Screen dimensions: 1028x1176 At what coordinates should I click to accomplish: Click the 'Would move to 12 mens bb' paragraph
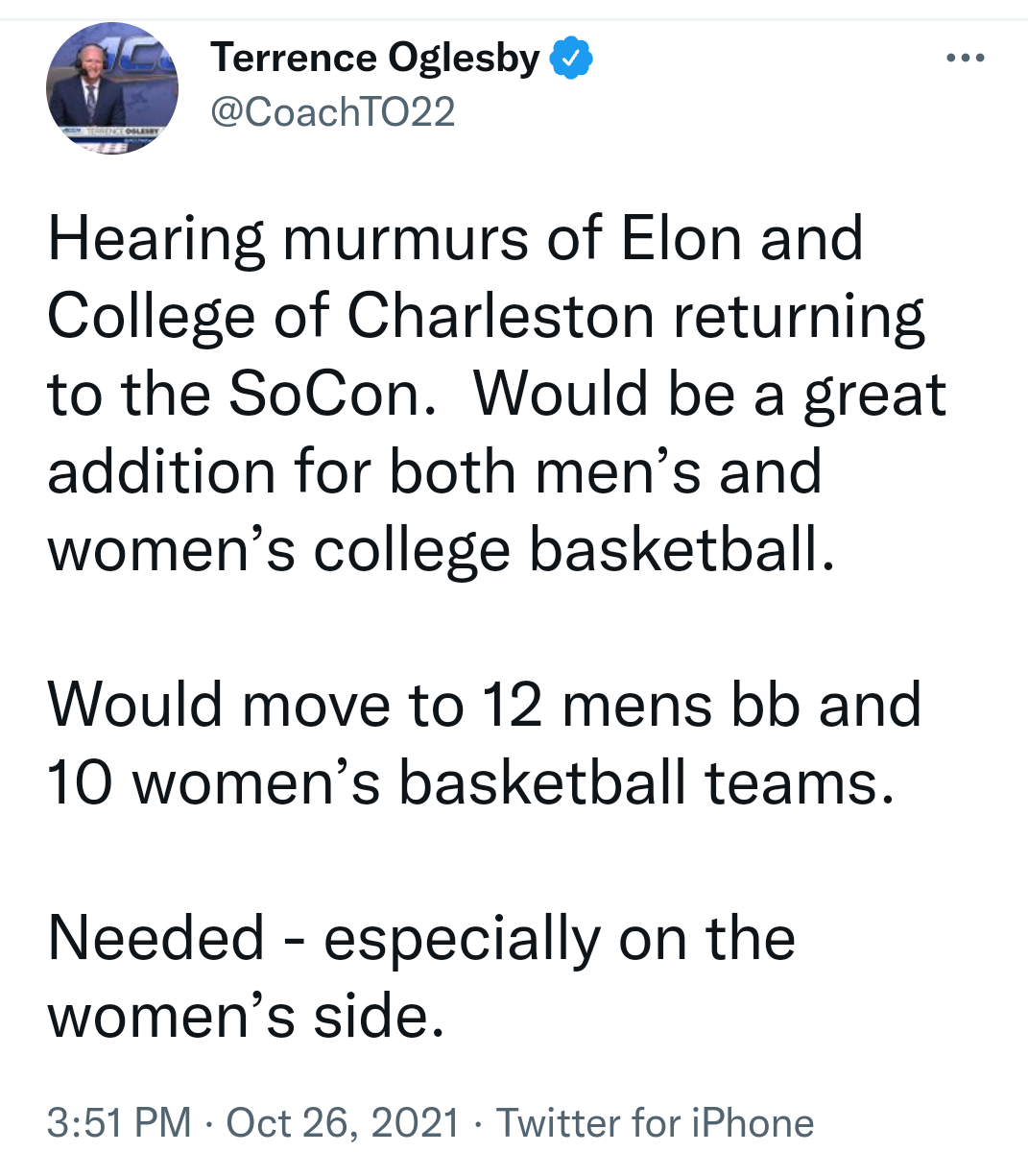(x=484, y=743)
